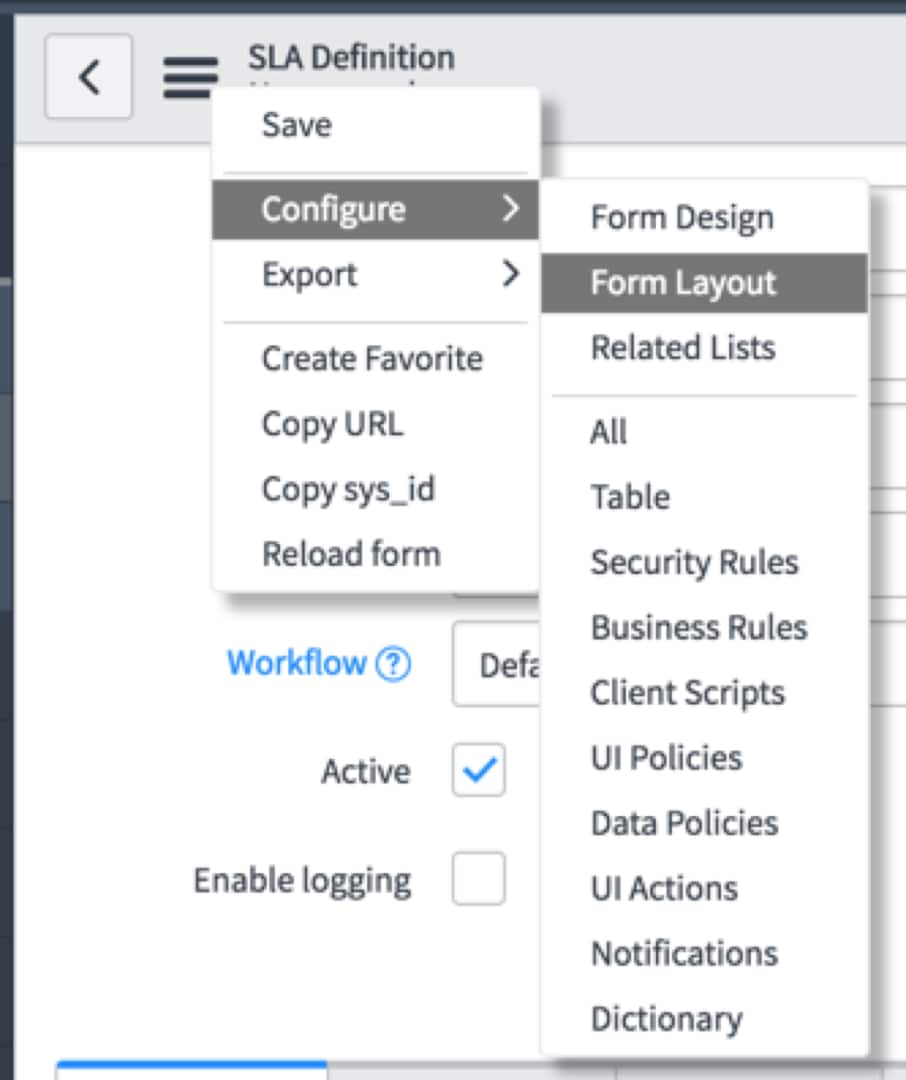Screen dimensions: 906x1080
Task: Select UI Actions in the submenu
Action: coord(704,888)
